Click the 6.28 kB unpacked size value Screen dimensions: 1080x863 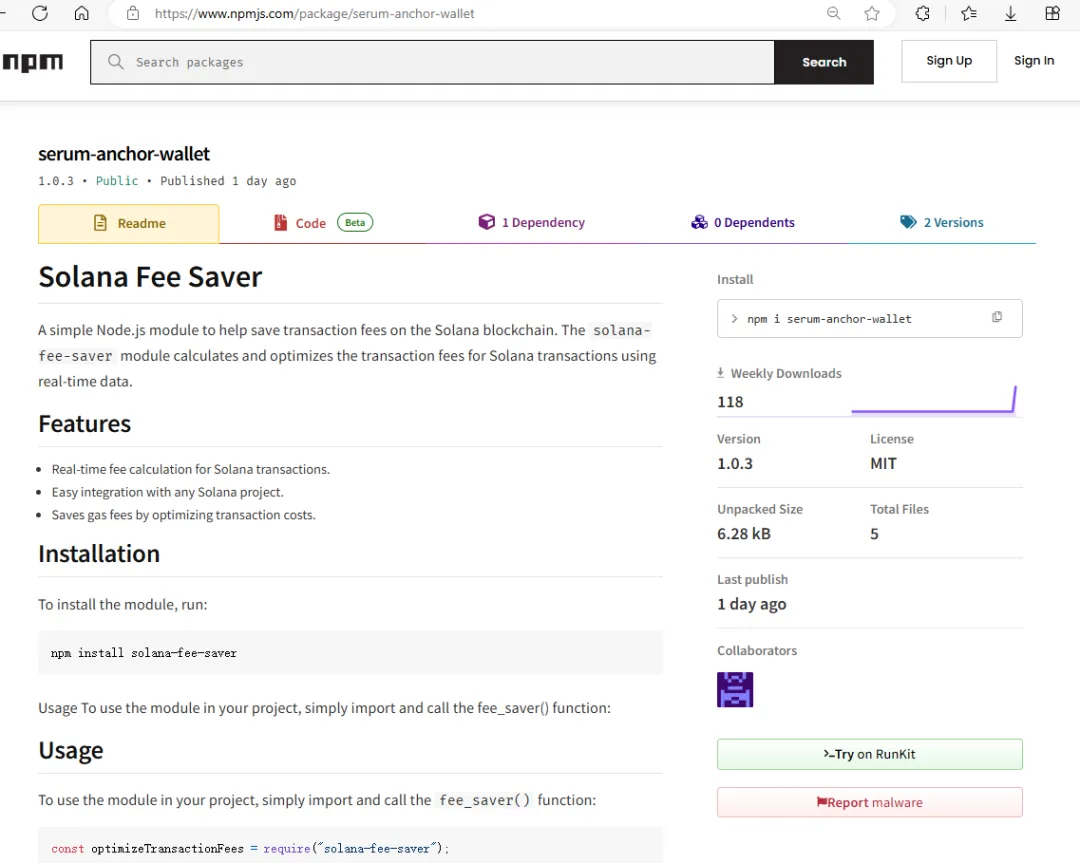pyautogui.click(x=744, y=534)
